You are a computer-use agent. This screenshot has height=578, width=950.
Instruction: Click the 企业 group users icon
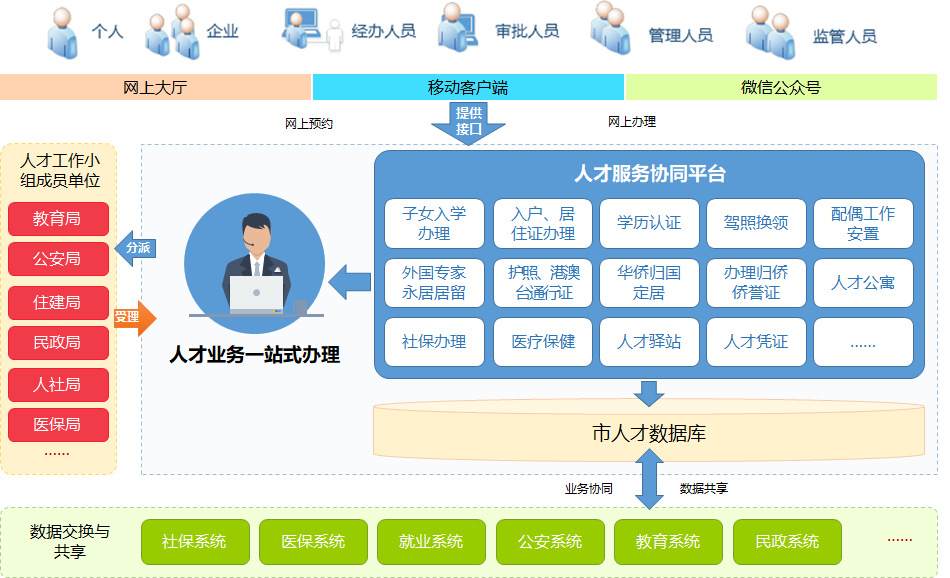pyautogui.click(x=172, y=31)
